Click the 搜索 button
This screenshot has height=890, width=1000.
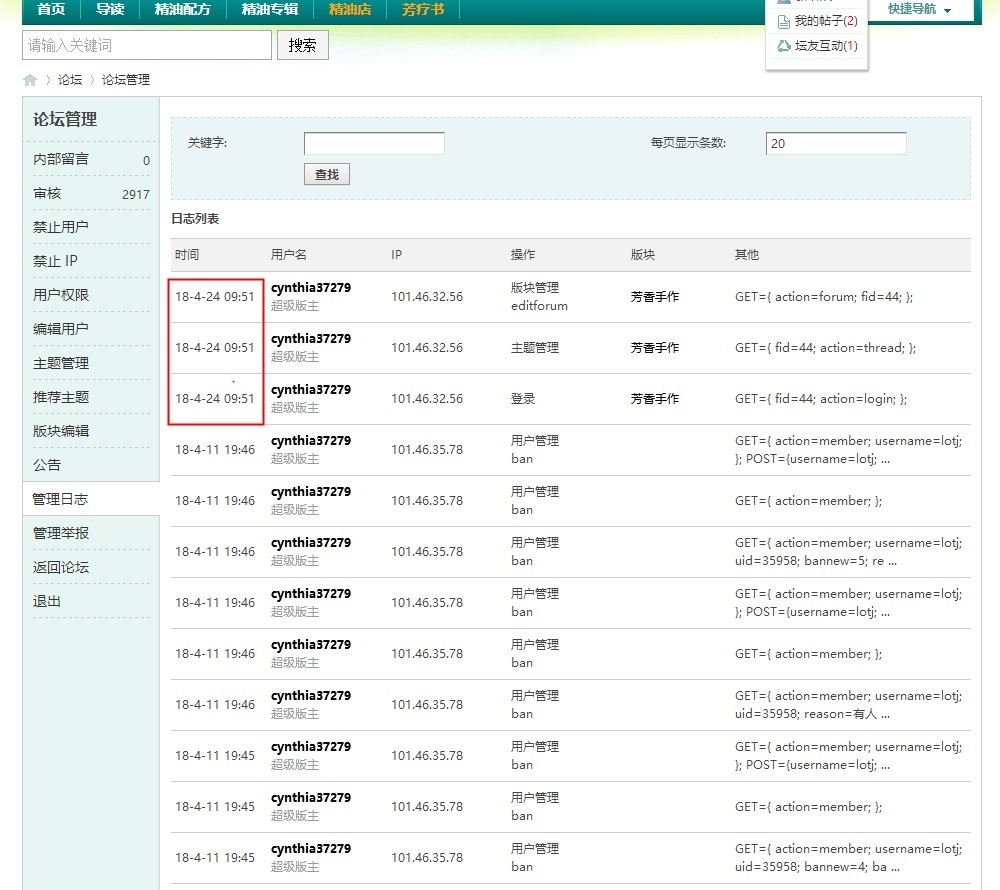302,45
